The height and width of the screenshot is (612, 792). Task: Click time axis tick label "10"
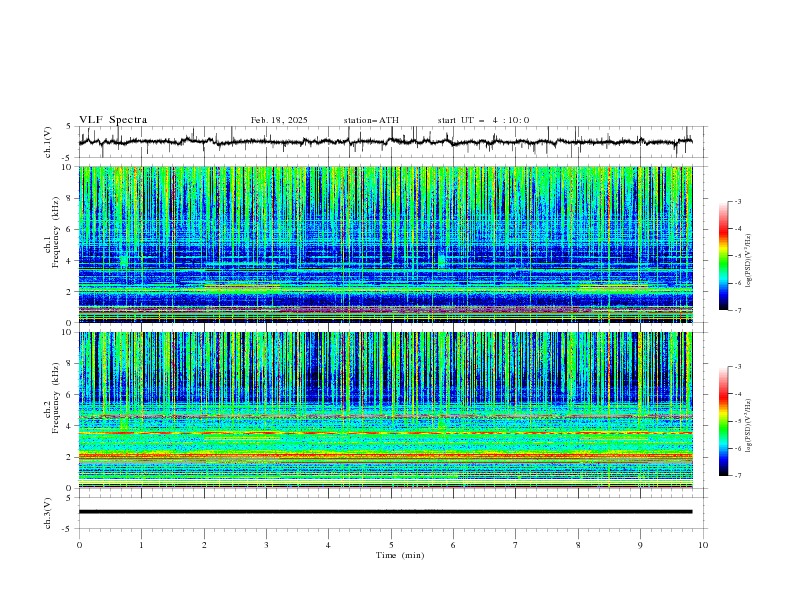click(703, 545)
